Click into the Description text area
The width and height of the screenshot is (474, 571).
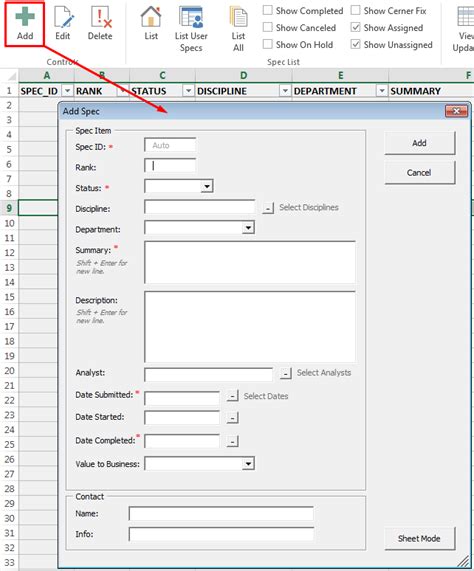[250, 327]
